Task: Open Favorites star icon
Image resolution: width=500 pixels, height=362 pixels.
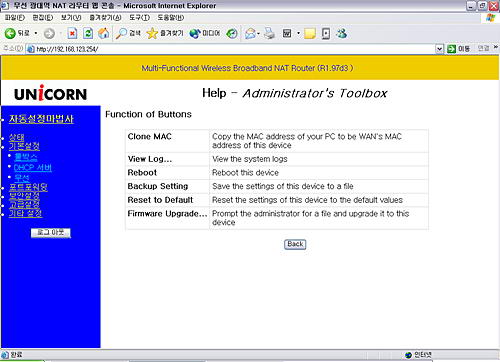Action: point(152,33)
